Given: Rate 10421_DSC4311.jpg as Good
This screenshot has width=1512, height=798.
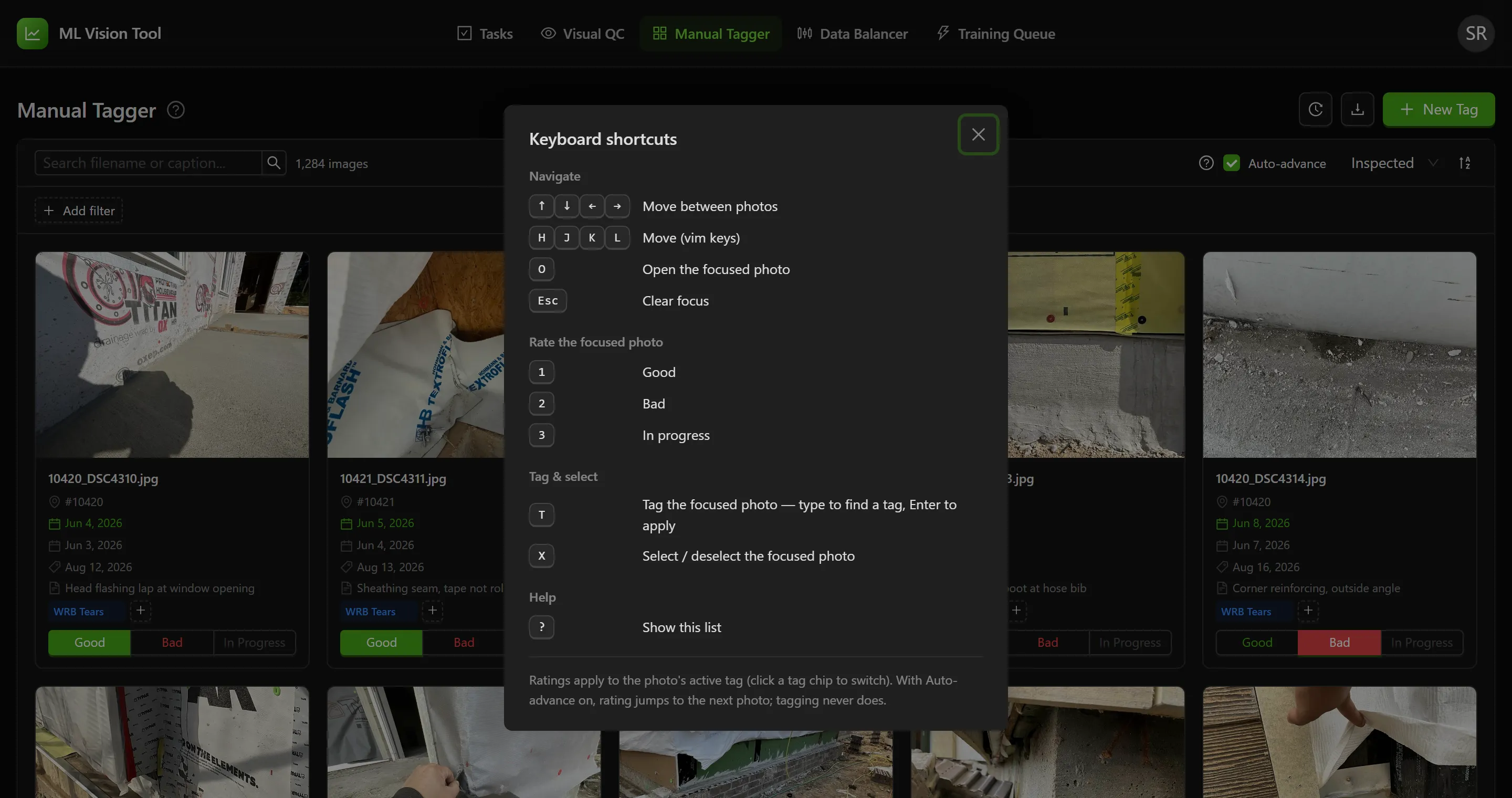Looking at the screenshot, I should point(381,643).
